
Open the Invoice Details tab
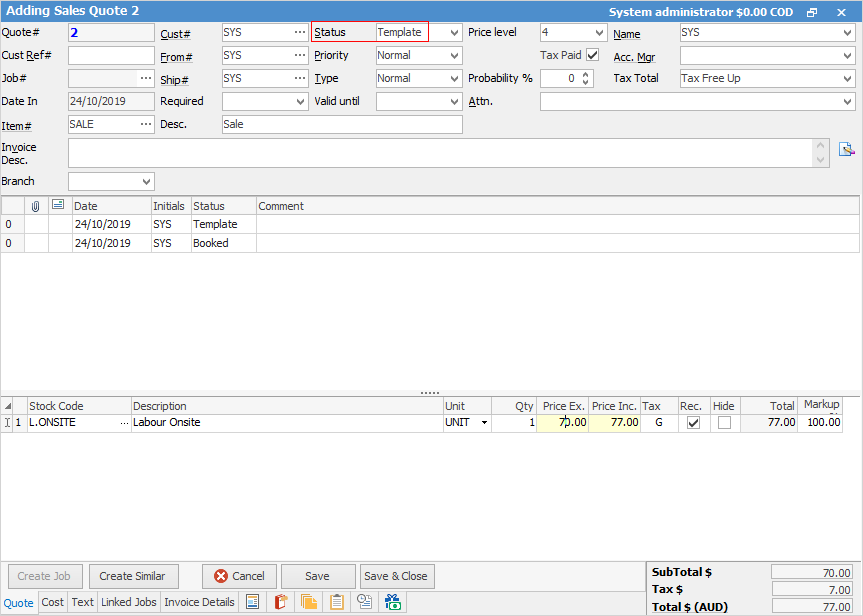[199, 602]
